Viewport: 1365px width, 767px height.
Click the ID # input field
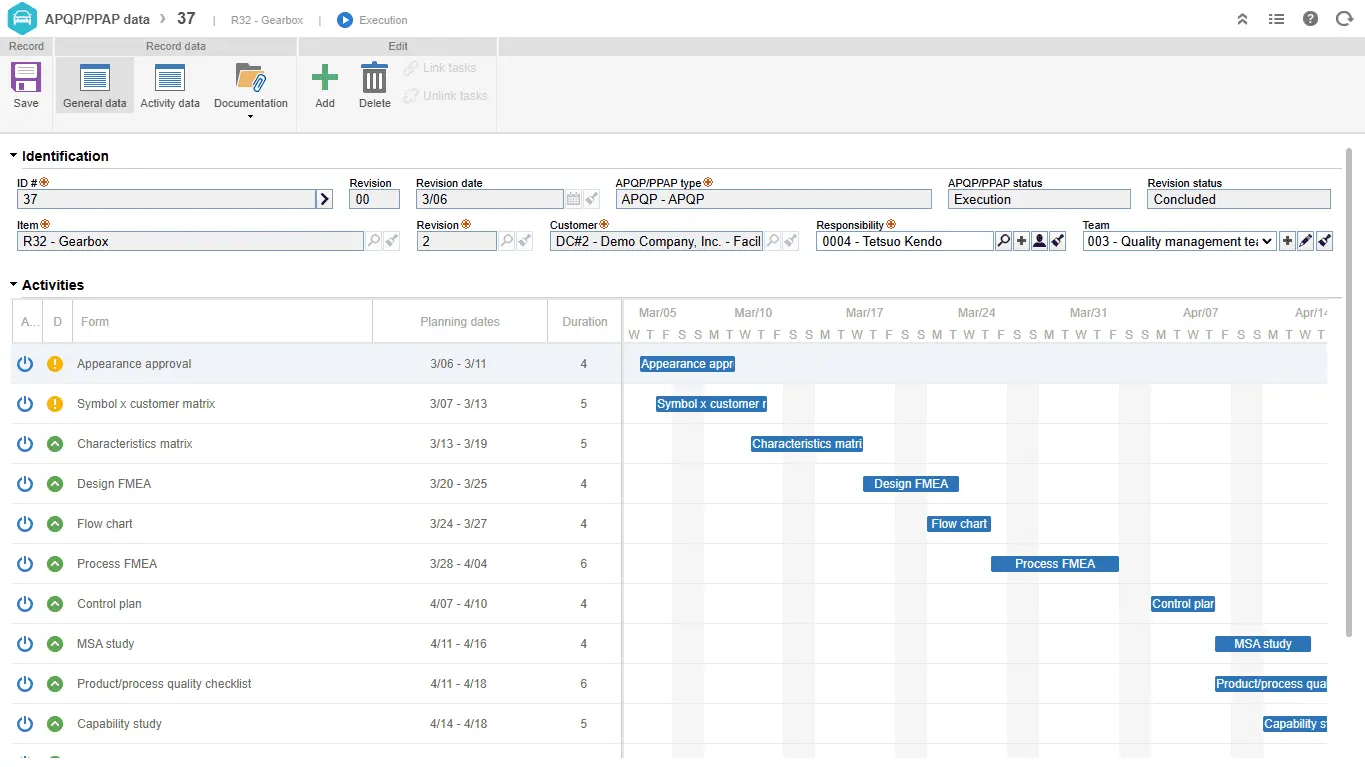pyautogui.click(x=166, y=199)
